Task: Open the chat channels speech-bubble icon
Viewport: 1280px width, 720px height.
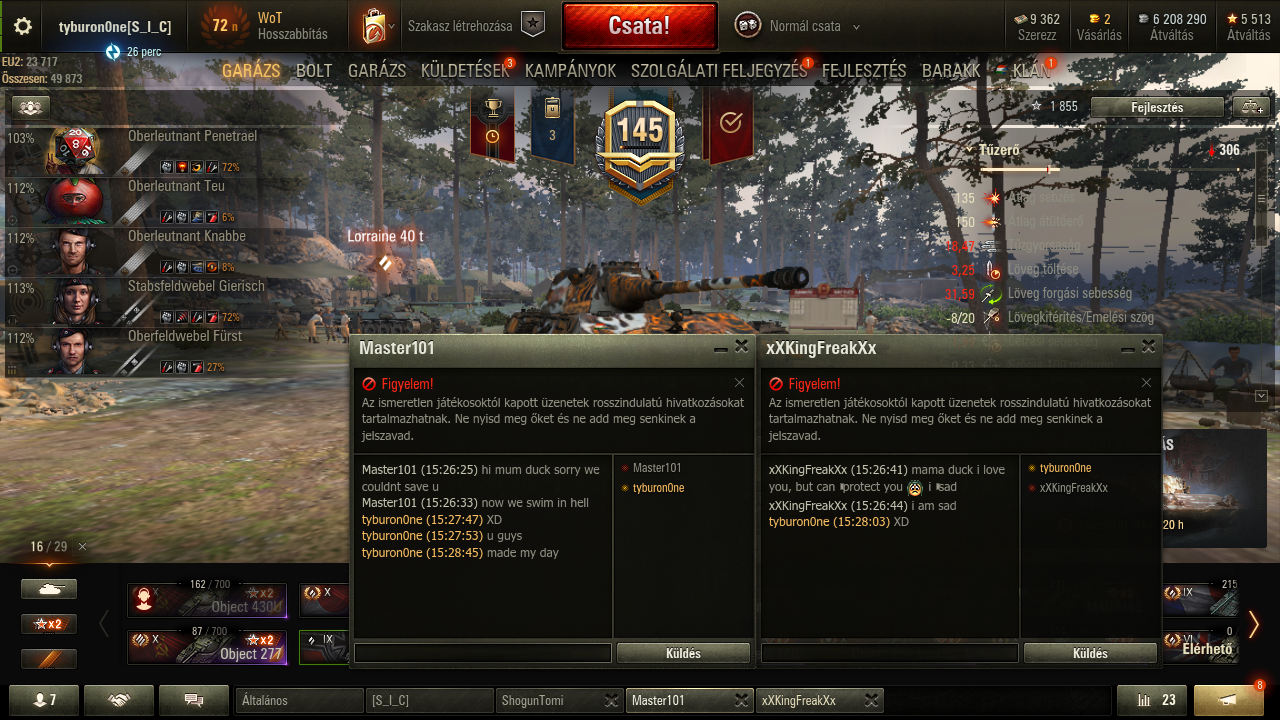Action: pos(194,700)
